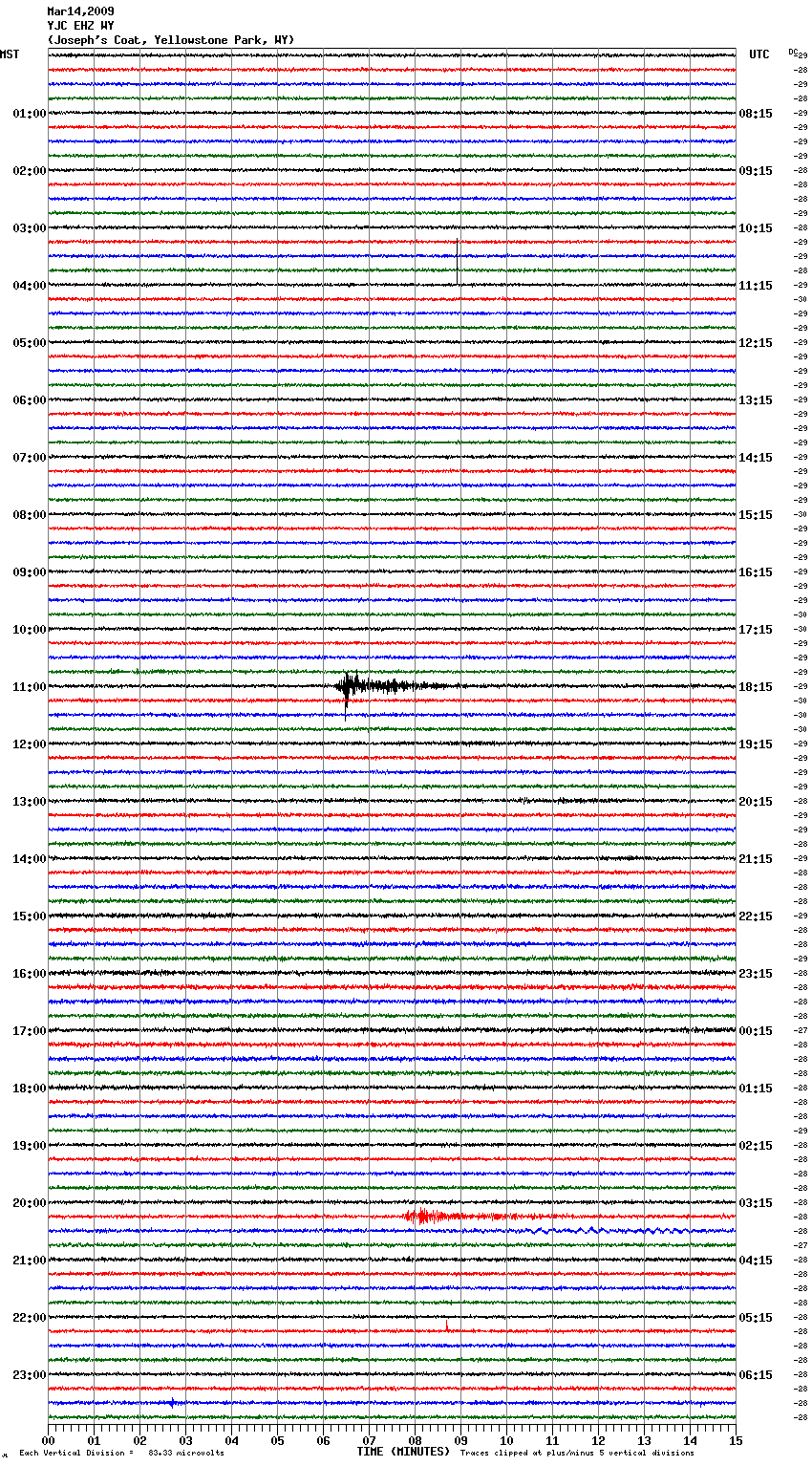Click the MST column header
This screenshot has height=1466, width=812.
tap(10, 54)
